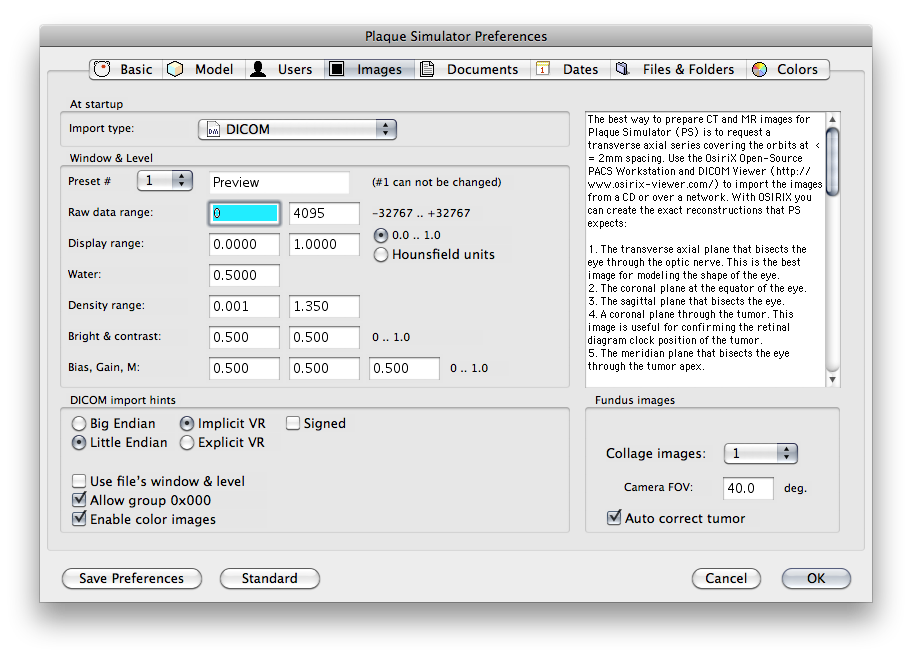This screenshot has width=912, height=657.
Task: Click the Documents tab page icon
Action: (x=427, y=69)
